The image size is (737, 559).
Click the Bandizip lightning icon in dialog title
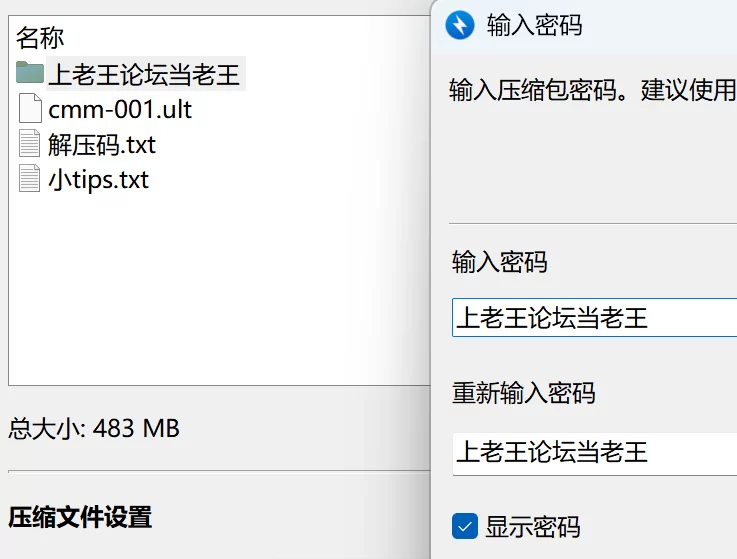pyautogui.click(x=460, y=25)
